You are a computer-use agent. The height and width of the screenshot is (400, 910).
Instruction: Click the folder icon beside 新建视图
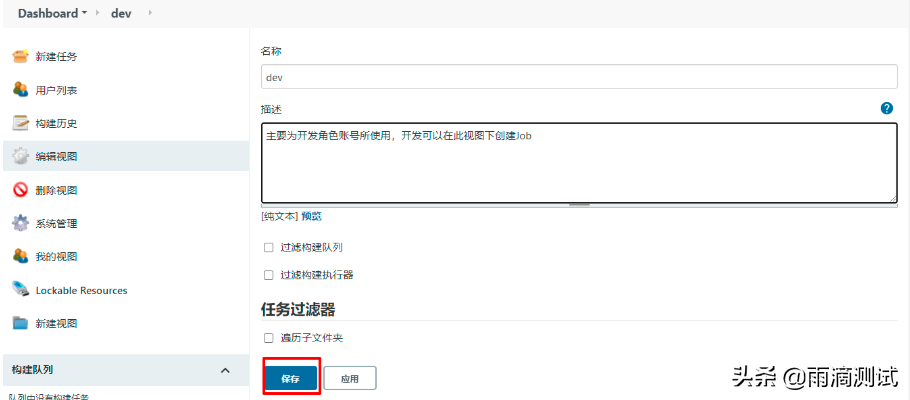[x=20, y=323]
